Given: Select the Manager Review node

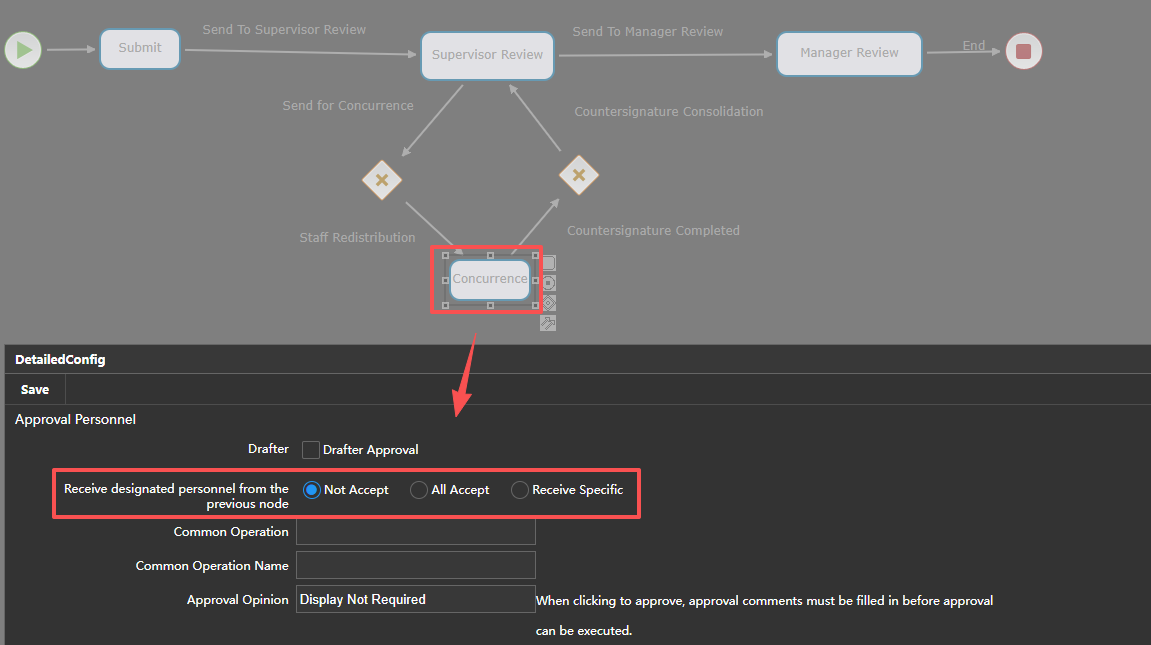Looking at the screenshot, I should pyautogui.click(x=849, y=53).
